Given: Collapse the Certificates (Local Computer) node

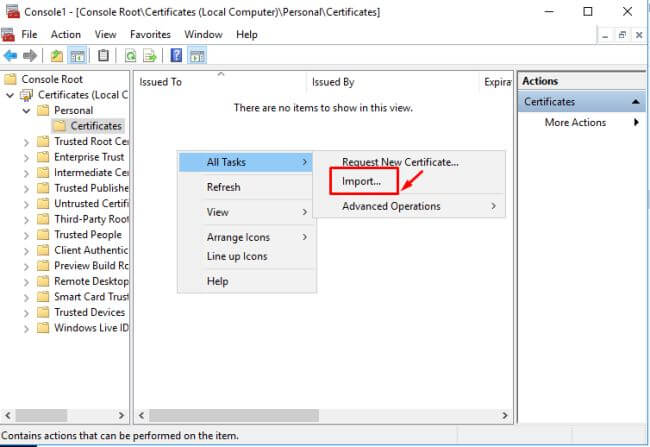Looking at the screenshot, I should click(10, 95).
